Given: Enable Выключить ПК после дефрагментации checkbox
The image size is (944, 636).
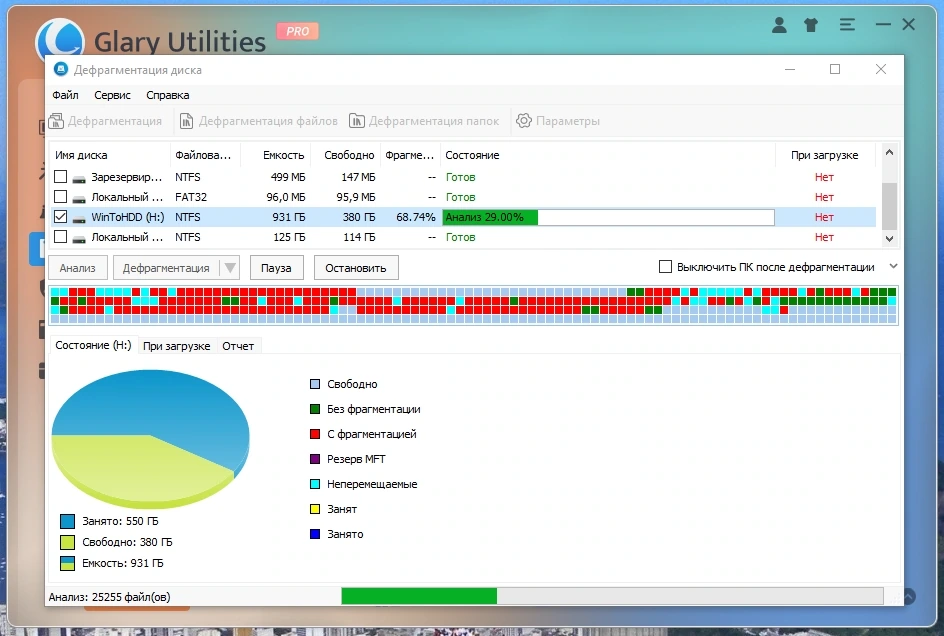Looking at the screenshot, I should coord(665,267).
